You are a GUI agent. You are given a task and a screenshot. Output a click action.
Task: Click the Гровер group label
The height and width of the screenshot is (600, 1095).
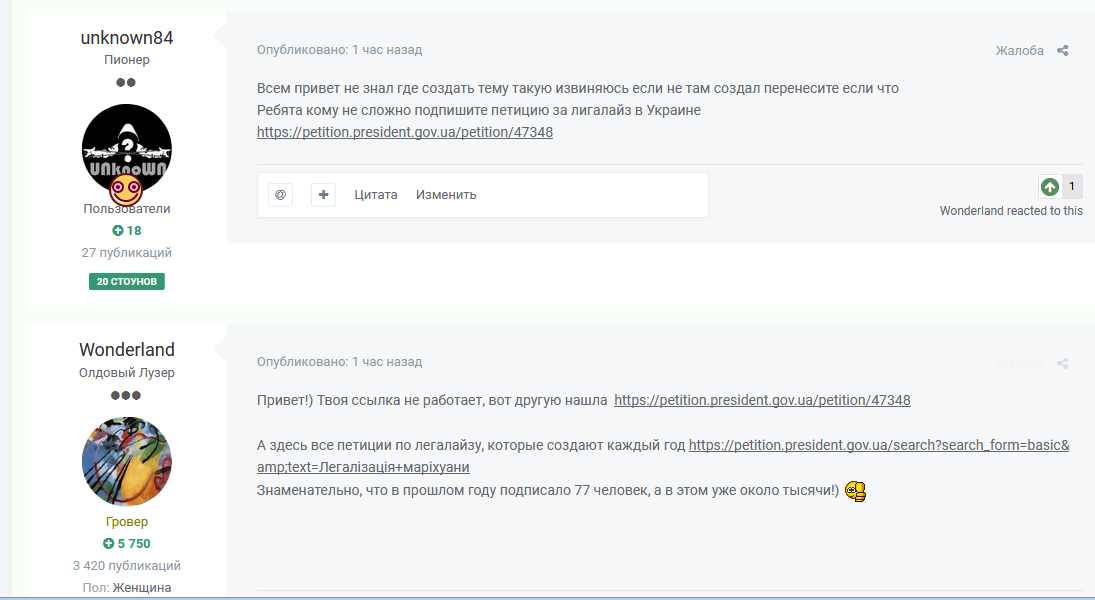(126, 522)
